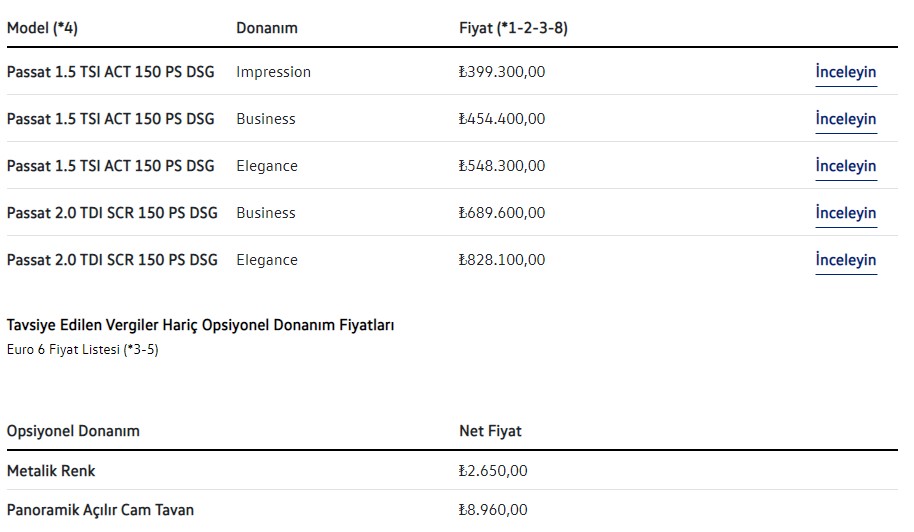This screenshot has height=532, width=914.
Task: Click the Tavsiye Edilen Vergiler Hariç heading
Action: tap(200, 326)
